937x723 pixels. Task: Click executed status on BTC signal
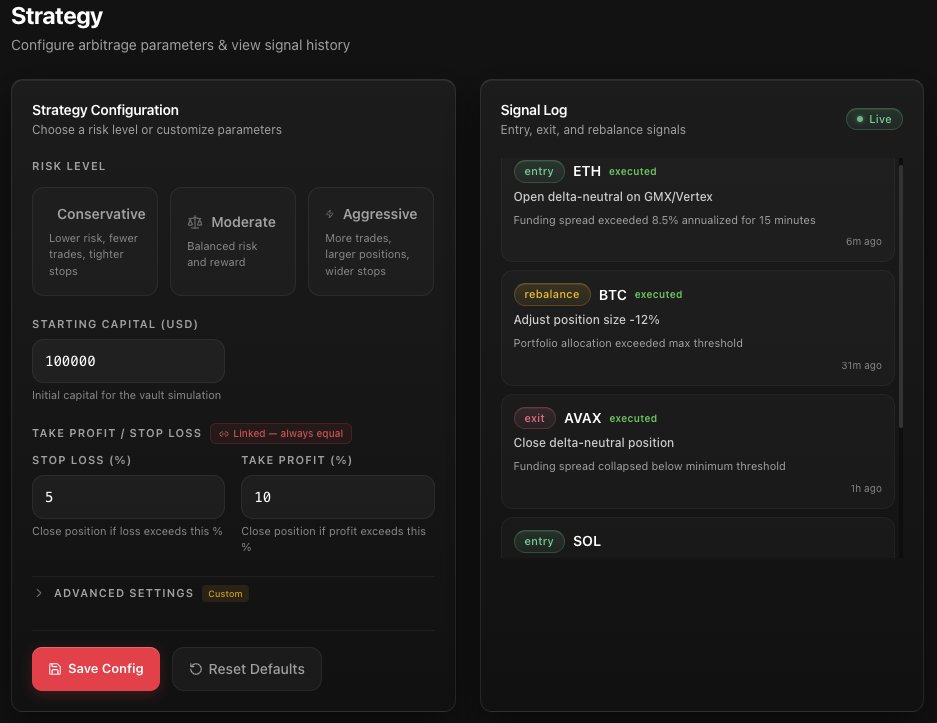(659, 295)
